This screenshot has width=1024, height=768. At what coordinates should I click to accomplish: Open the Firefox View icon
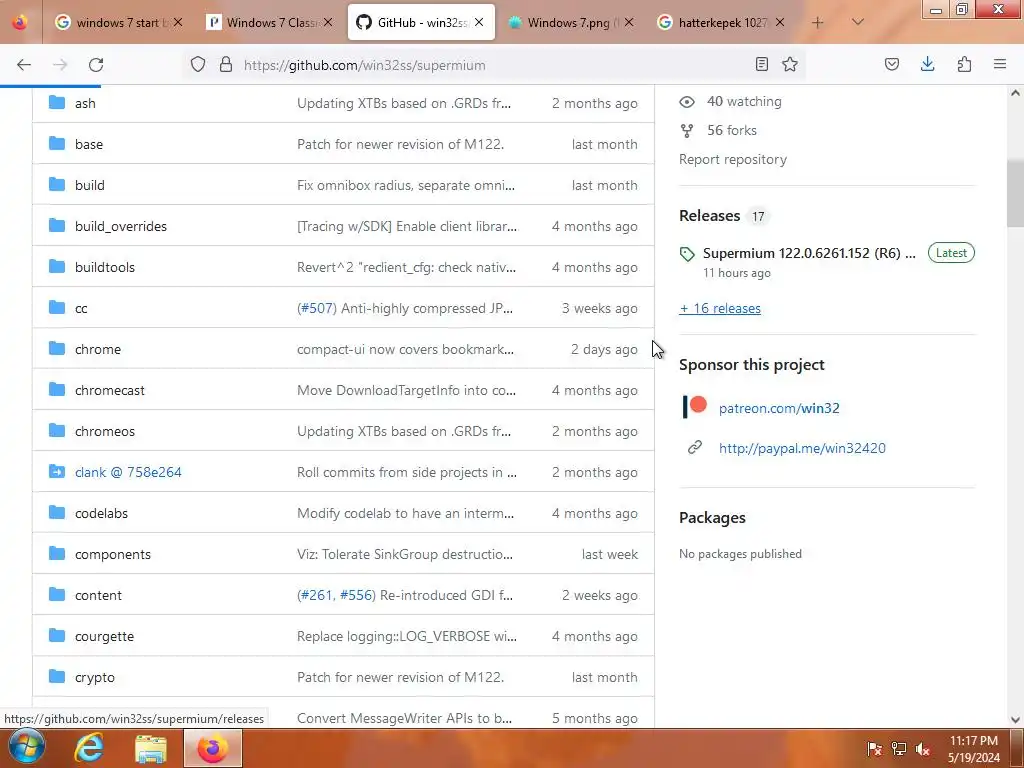20,22
